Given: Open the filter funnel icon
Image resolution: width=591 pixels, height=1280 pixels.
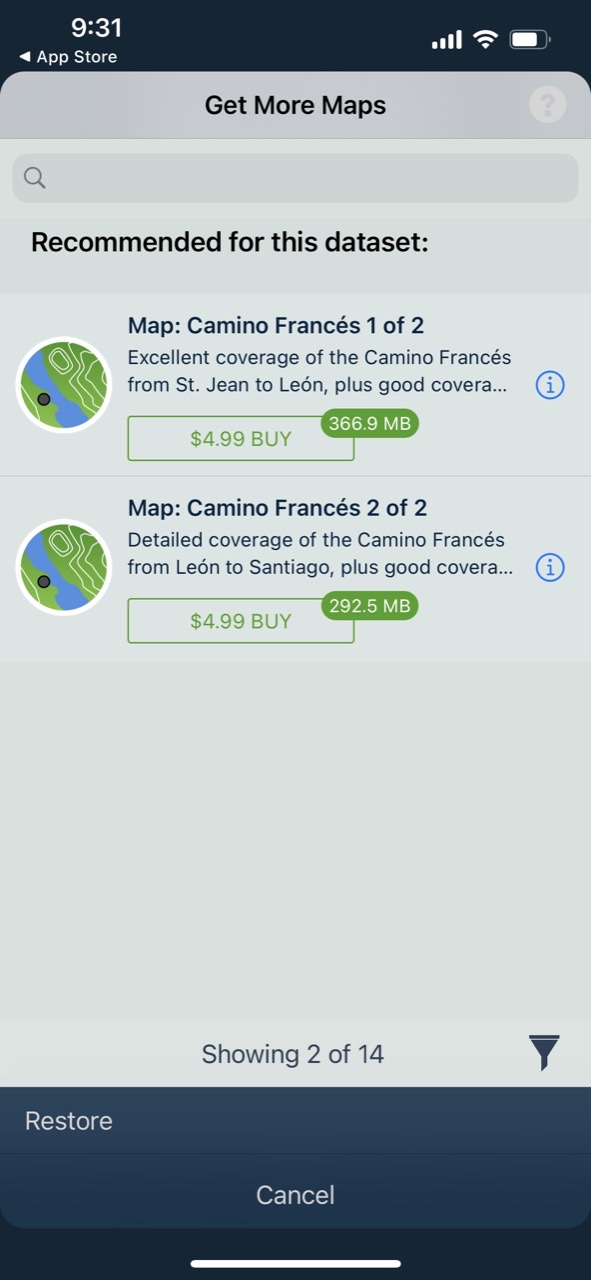Looking at the screenshot, I should [x=544, y=1053].
